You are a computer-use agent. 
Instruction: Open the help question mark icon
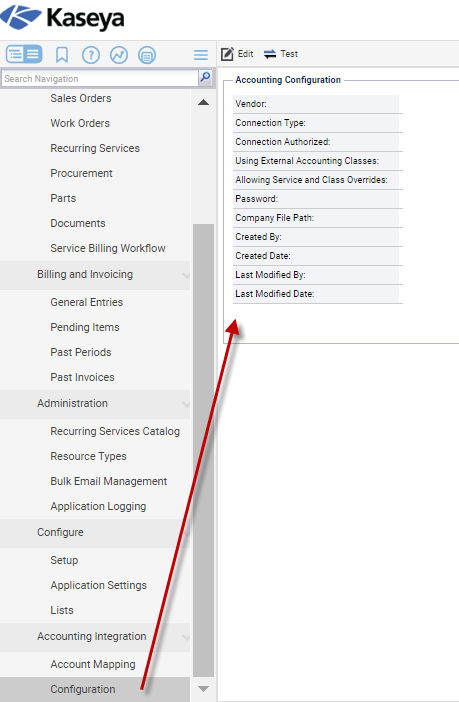tap(91, 55)
